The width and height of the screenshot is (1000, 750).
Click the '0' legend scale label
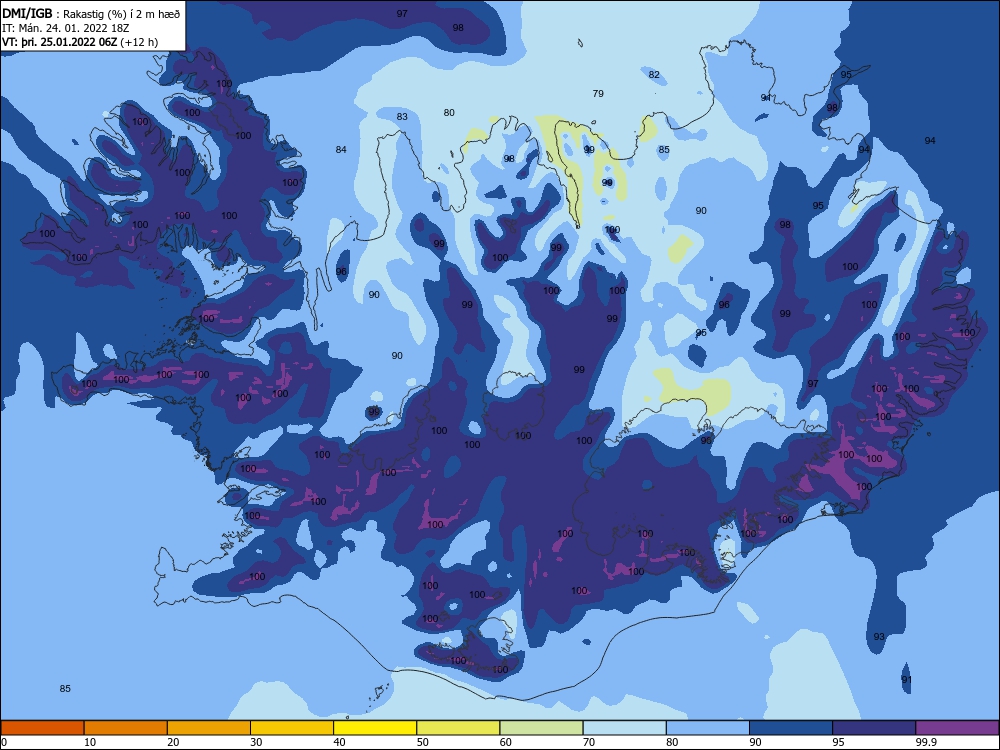[4, 742]
